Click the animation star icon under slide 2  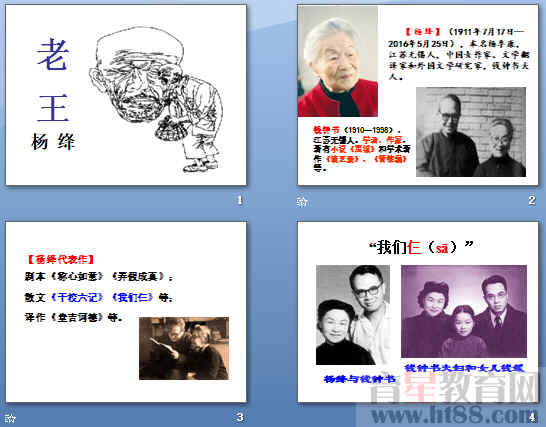click(302, 201)
